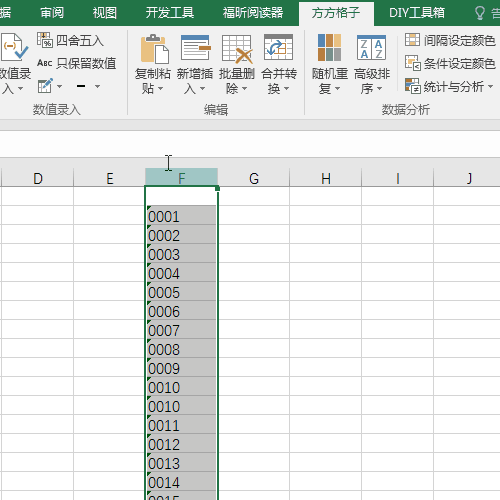
Task: Open the 合并转换 dropdown
Action: 286,89
